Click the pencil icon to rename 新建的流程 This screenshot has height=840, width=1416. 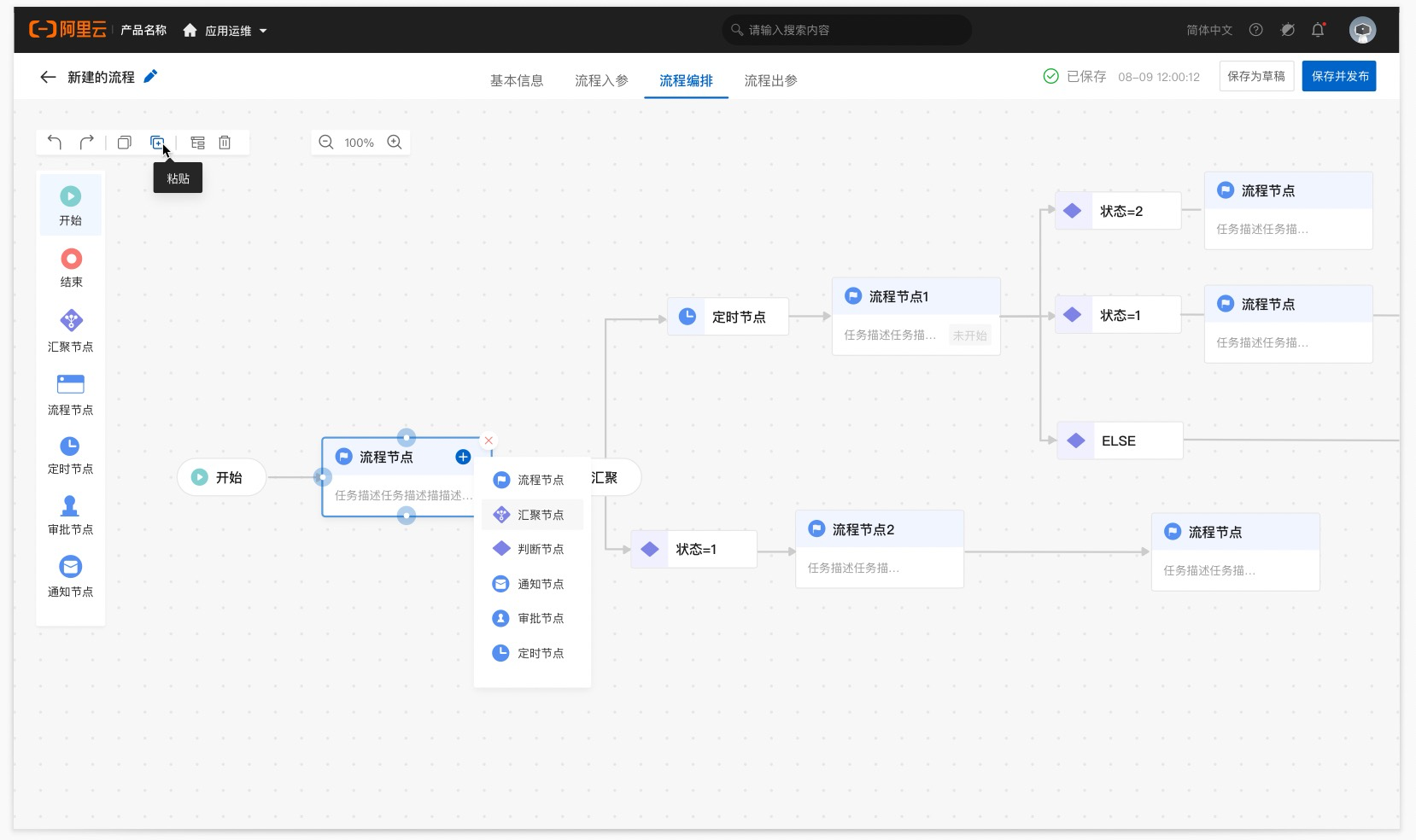pyautogui.click(x=150, y=76)
